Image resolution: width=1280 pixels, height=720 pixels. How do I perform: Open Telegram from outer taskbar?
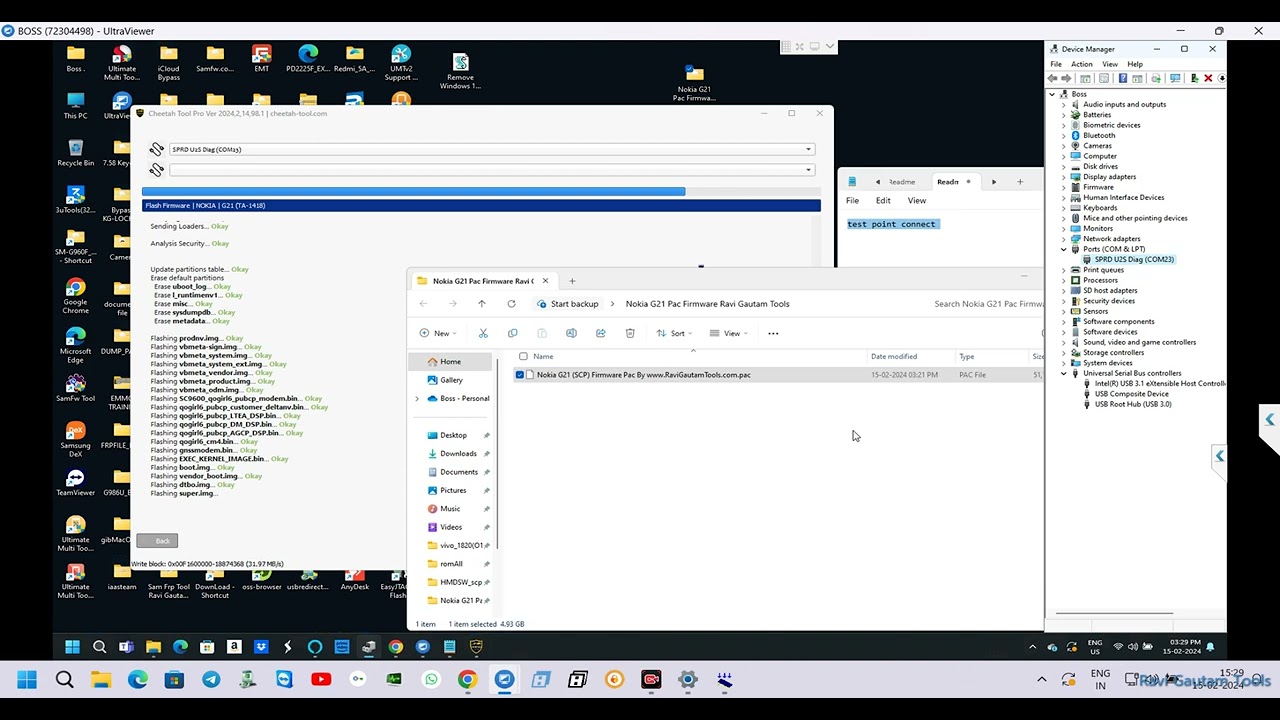[211, 680]
